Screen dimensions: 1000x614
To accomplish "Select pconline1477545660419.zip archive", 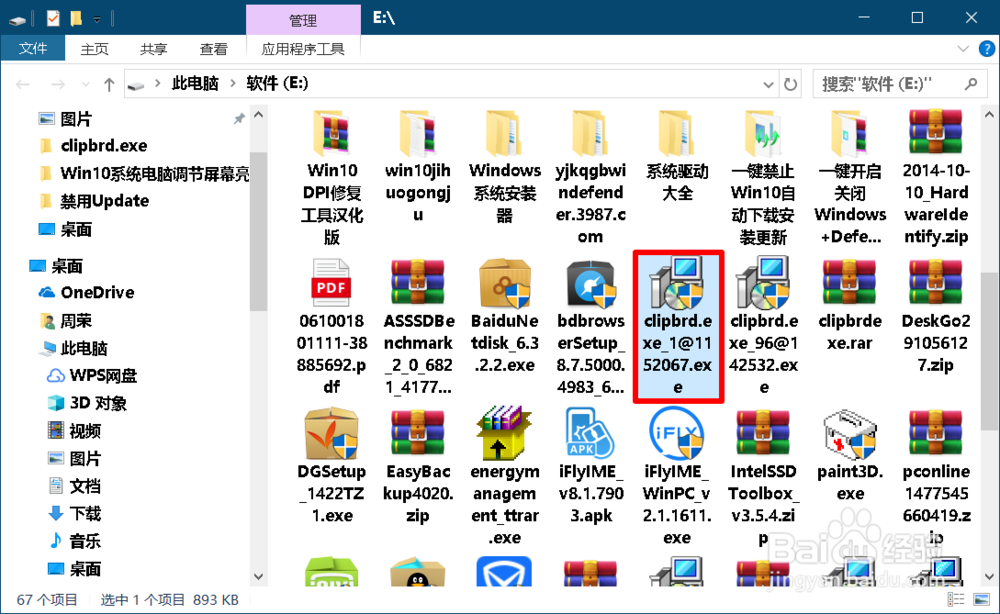I will (936, 477).
